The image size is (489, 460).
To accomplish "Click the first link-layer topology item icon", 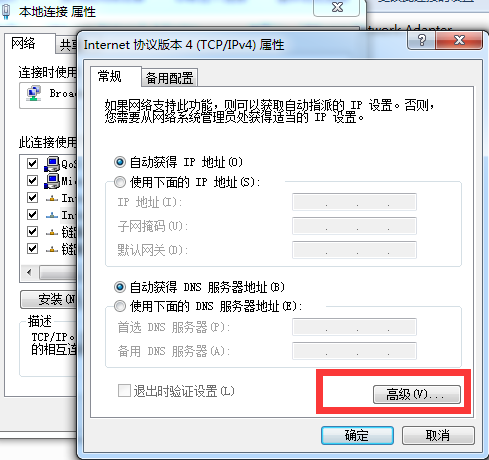I will coord(52,232).
